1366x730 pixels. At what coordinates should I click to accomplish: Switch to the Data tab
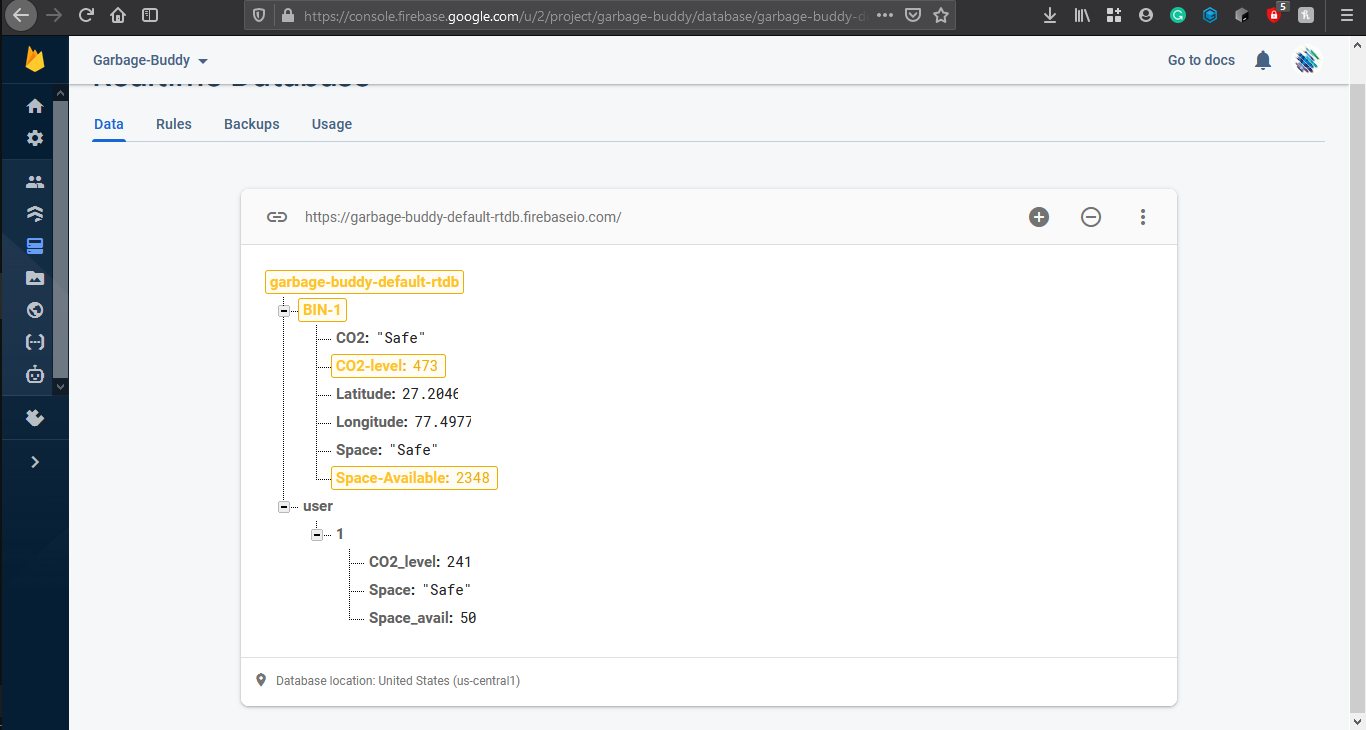pos(109,124)
